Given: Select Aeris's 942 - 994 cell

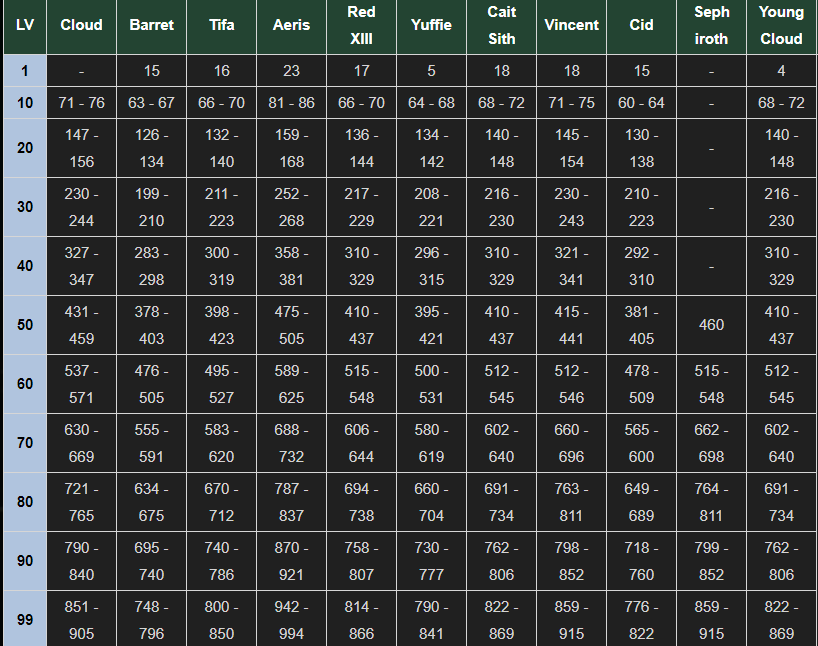Looking at the screenshot, I should click(x=292, y=619).
